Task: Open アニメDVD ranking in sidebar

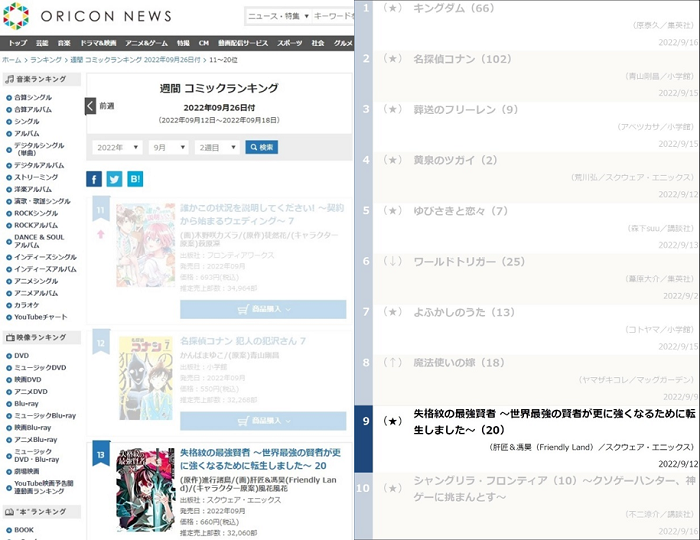Action: tap(31, 392)
